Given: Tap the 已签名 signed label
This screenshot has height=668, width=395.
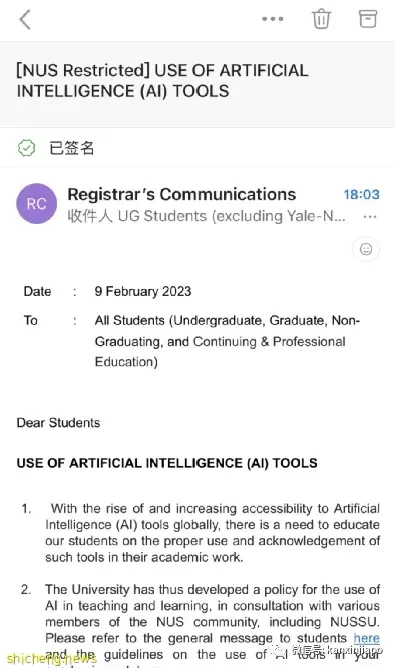Looking at the screenshot, I should click(72, 148).
